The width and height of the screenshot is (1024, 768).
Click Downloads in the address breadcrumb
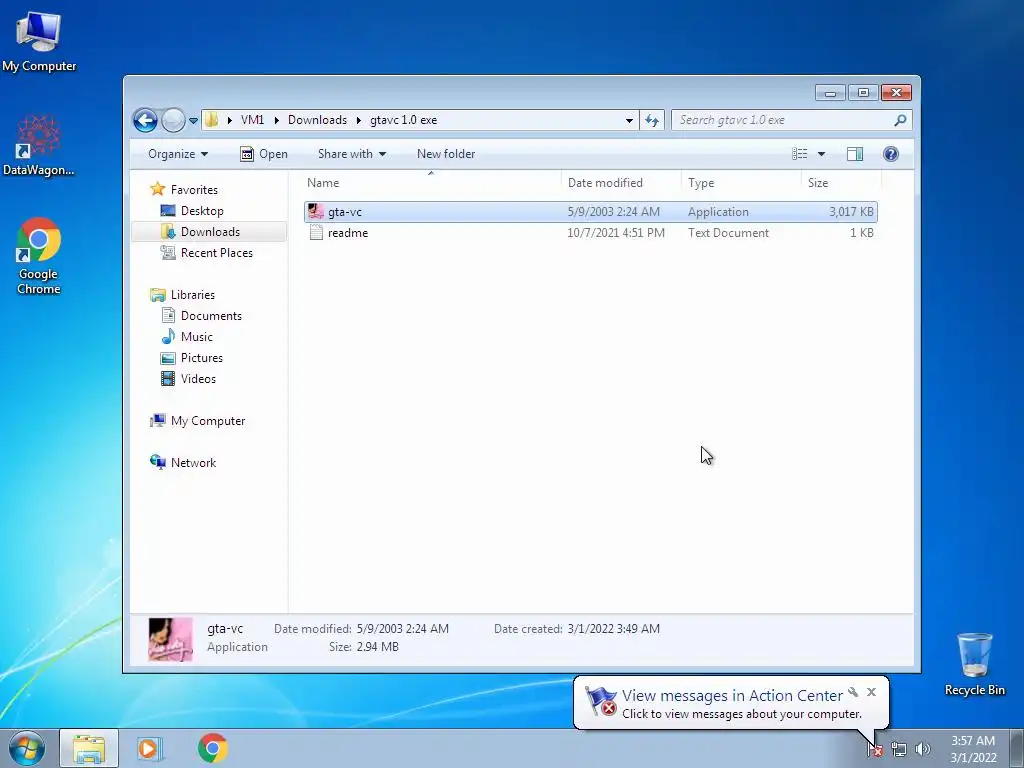[317, 120]
